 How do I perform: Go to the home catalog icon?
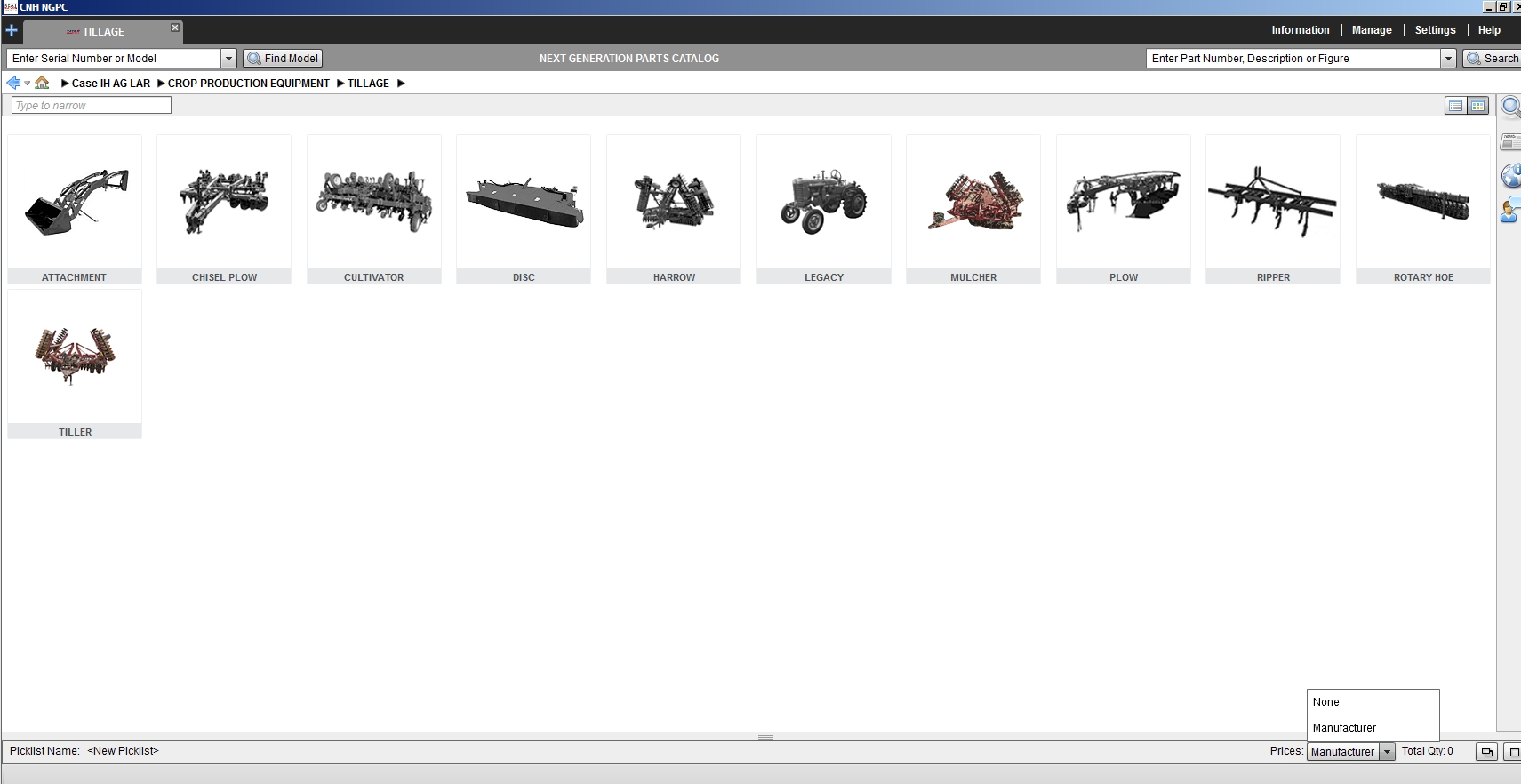coord(42,83)
